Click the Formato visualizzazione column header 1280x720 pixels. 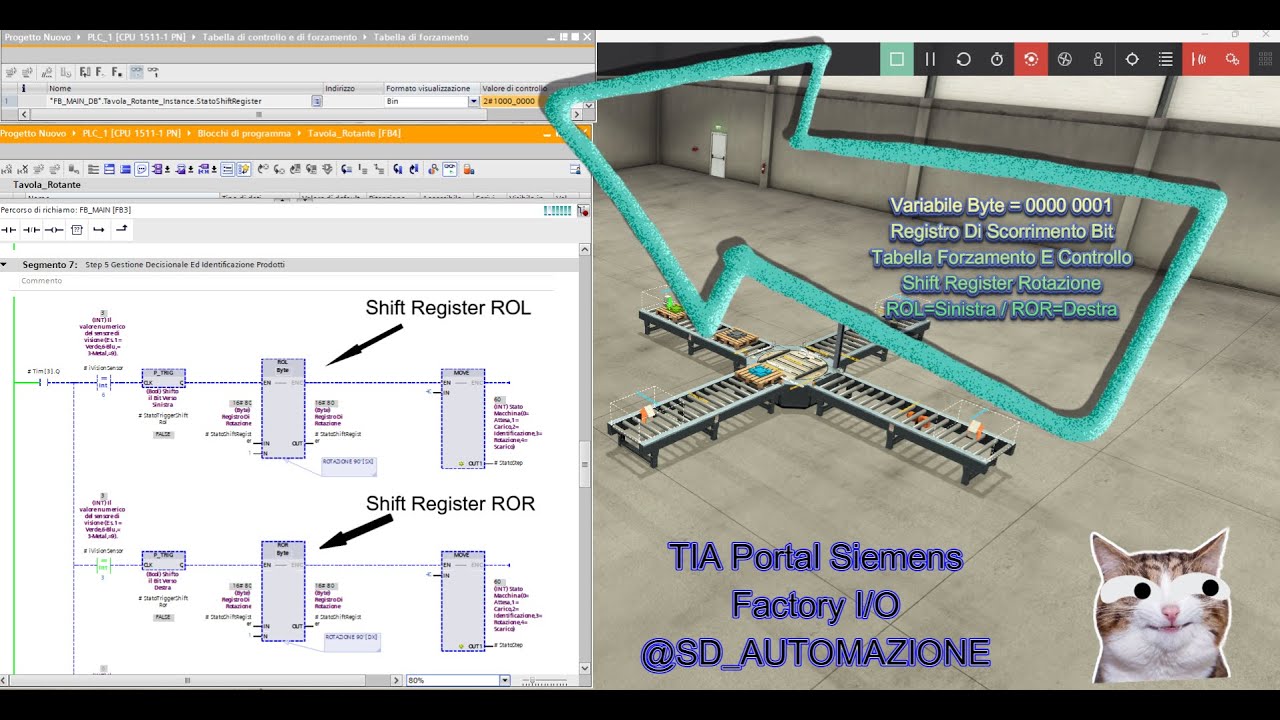tap(432, 88)
